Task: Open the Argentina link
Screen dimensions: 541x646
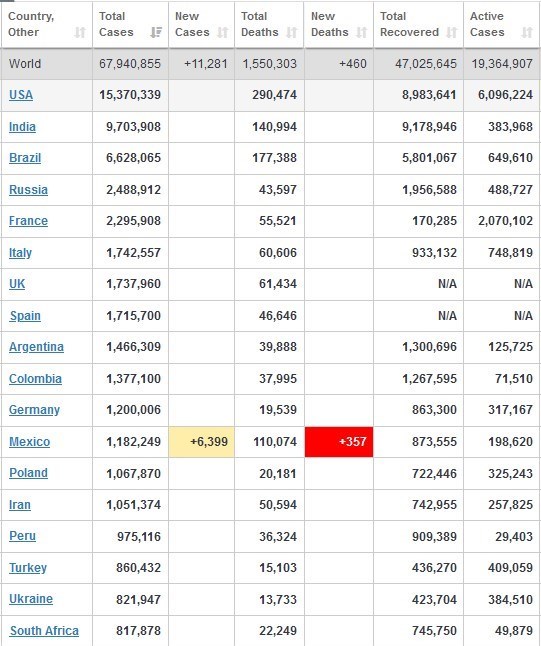Action: pos(37,347)
